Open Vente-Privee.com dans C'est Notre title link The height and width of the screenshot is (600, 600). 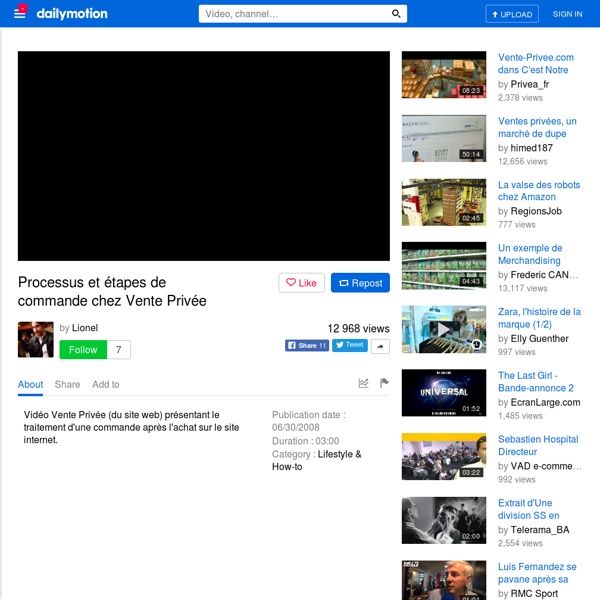[536, 64]
